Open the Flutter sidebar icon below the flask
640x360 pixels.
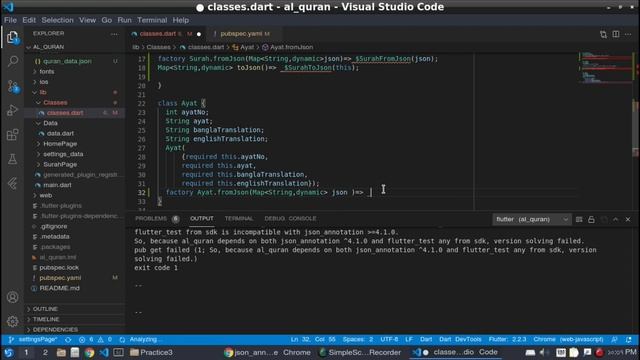(12, 183)
